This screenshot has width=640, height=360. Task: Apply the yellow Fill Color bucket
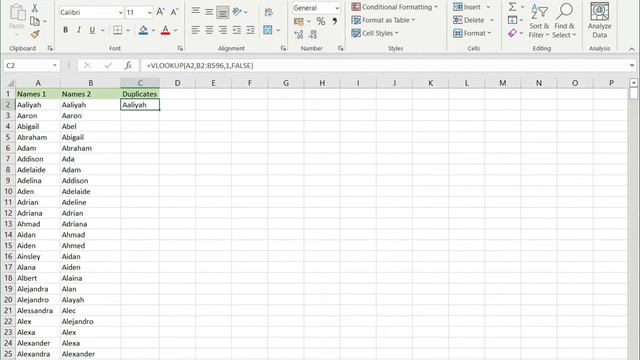143,30
